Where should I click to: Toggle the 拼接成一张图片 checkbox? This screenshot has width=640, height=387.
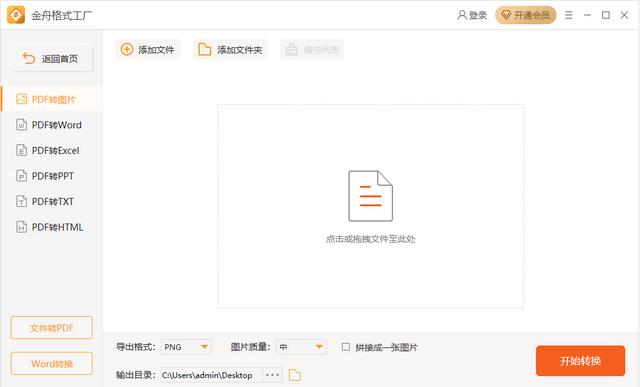coord(346,347)
